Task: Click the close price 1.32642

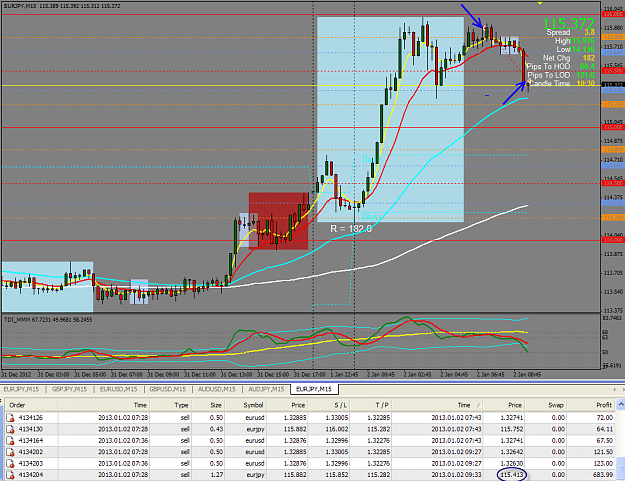Action: 511,452
